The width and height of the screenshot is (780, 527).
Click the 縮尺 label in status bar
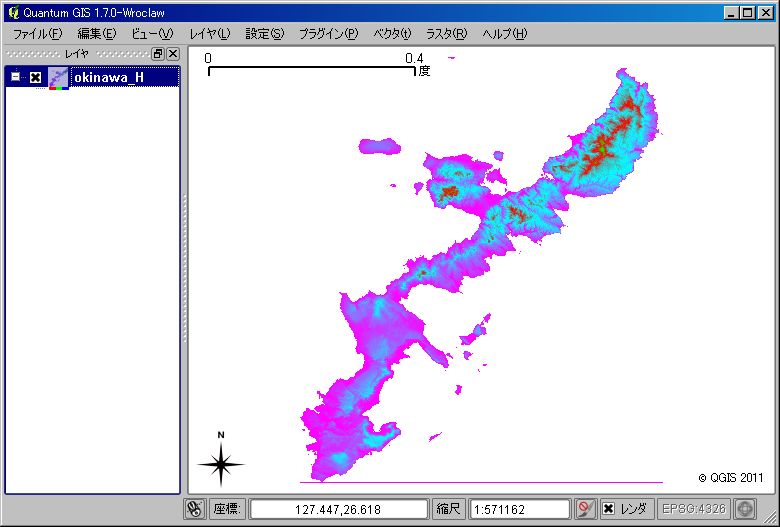point(448,509)
